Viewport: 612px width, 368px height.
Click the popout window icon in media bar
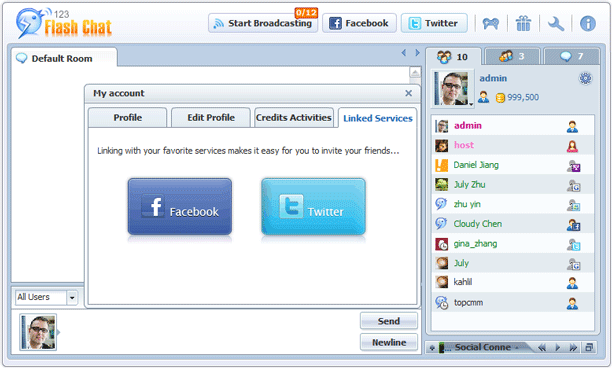[x=589, y=347]
